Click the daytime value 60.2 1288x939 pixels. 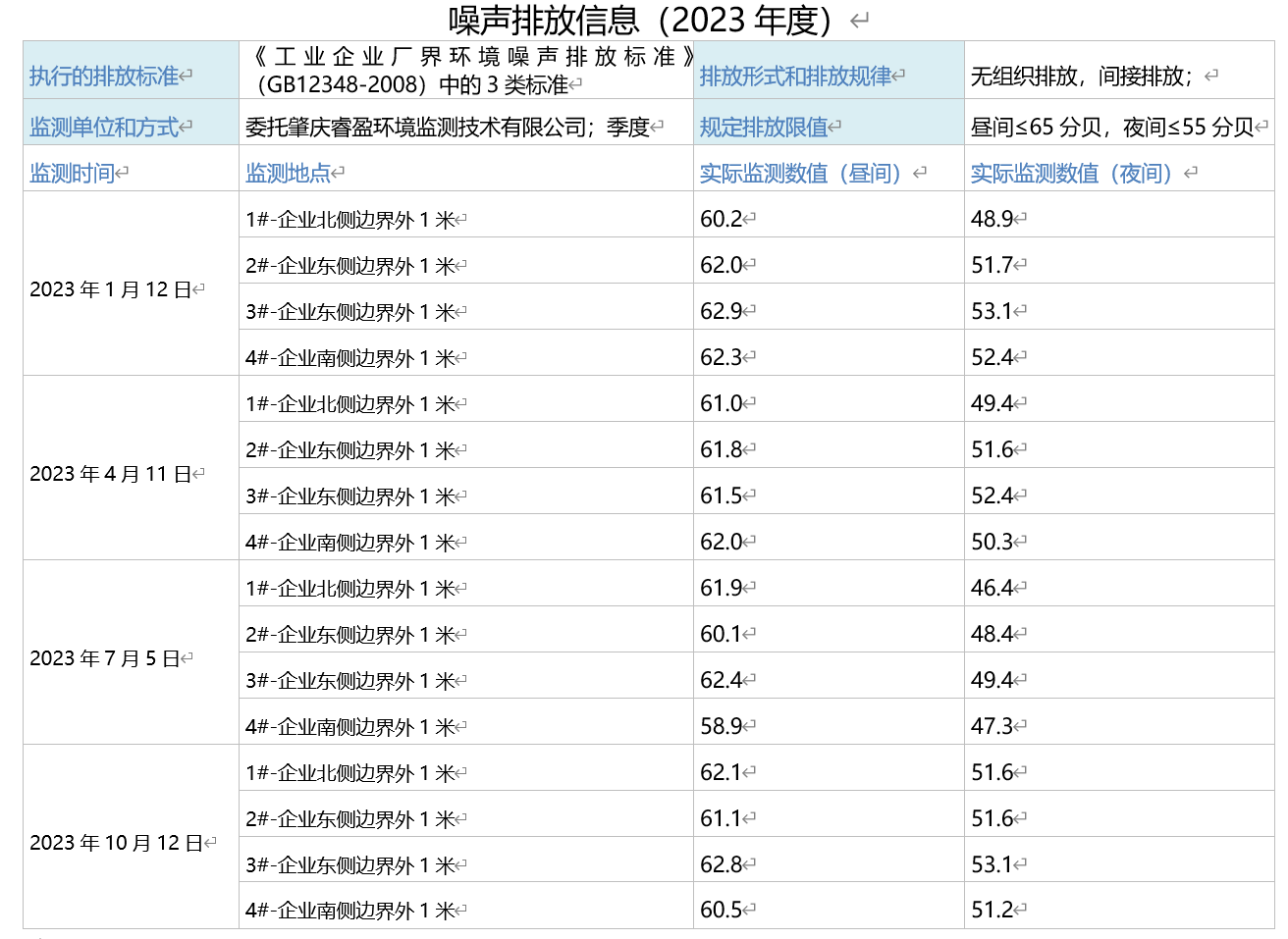[721, 219]
